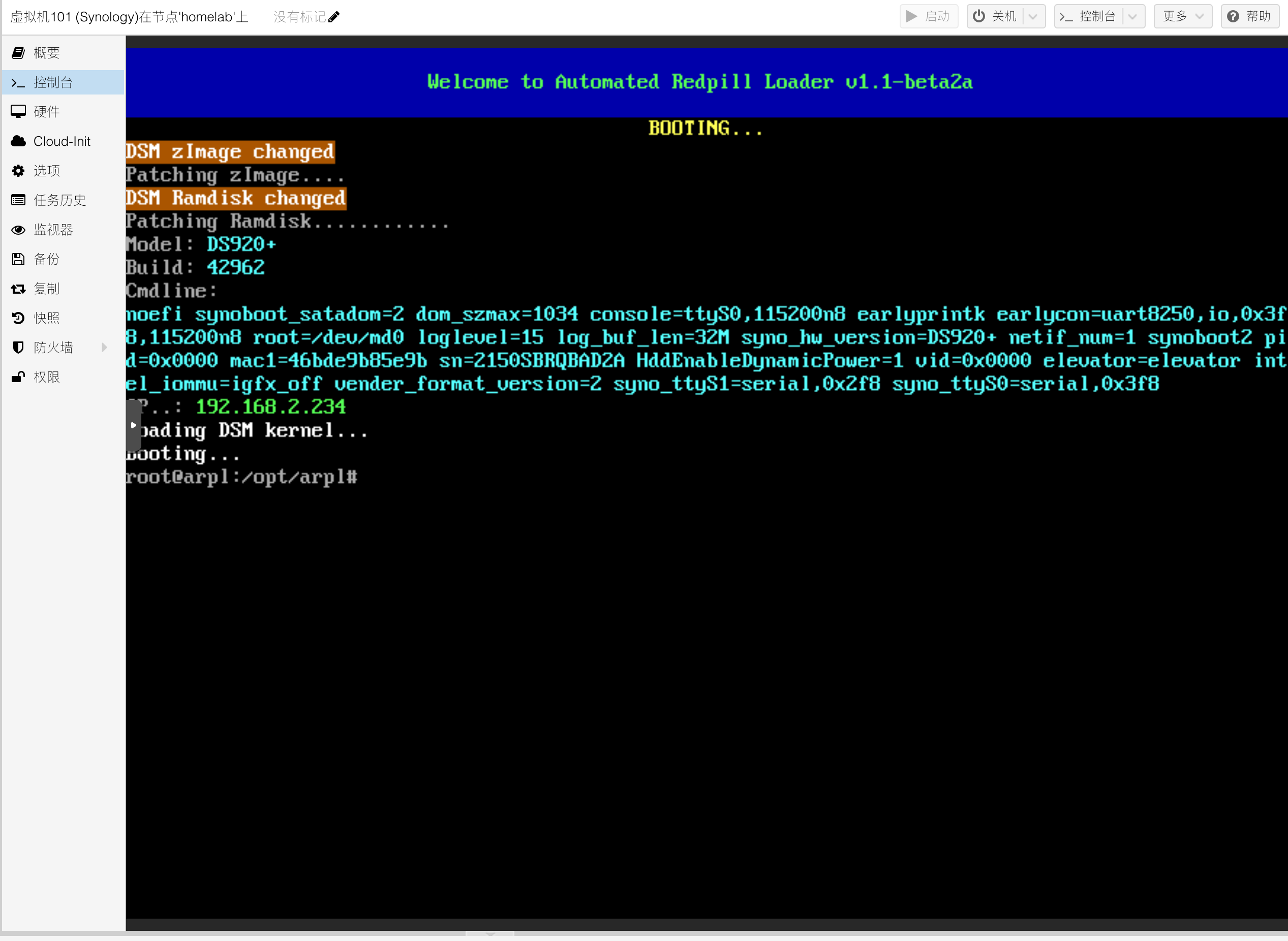The height and width of the screenshot is (941, 1288).
Task: Click the 硬件 monitor icon
Action: [x=18, y=112]
